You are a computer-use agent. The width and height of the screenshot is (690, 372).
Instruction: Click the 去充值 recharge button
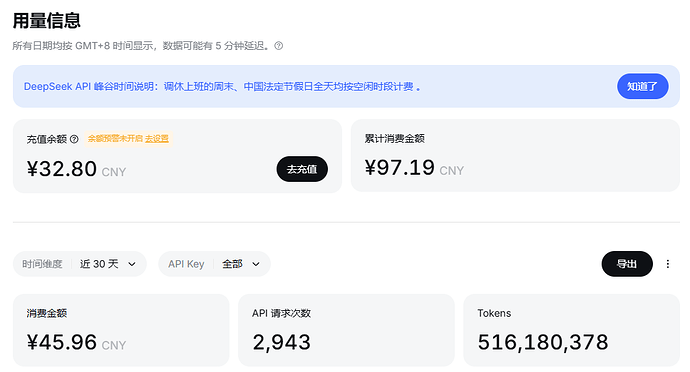tap(302, 169)
